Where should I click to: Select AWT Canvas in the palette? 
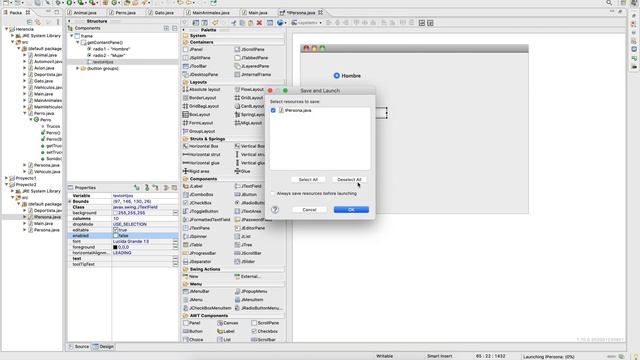click(x=228, y=323)
